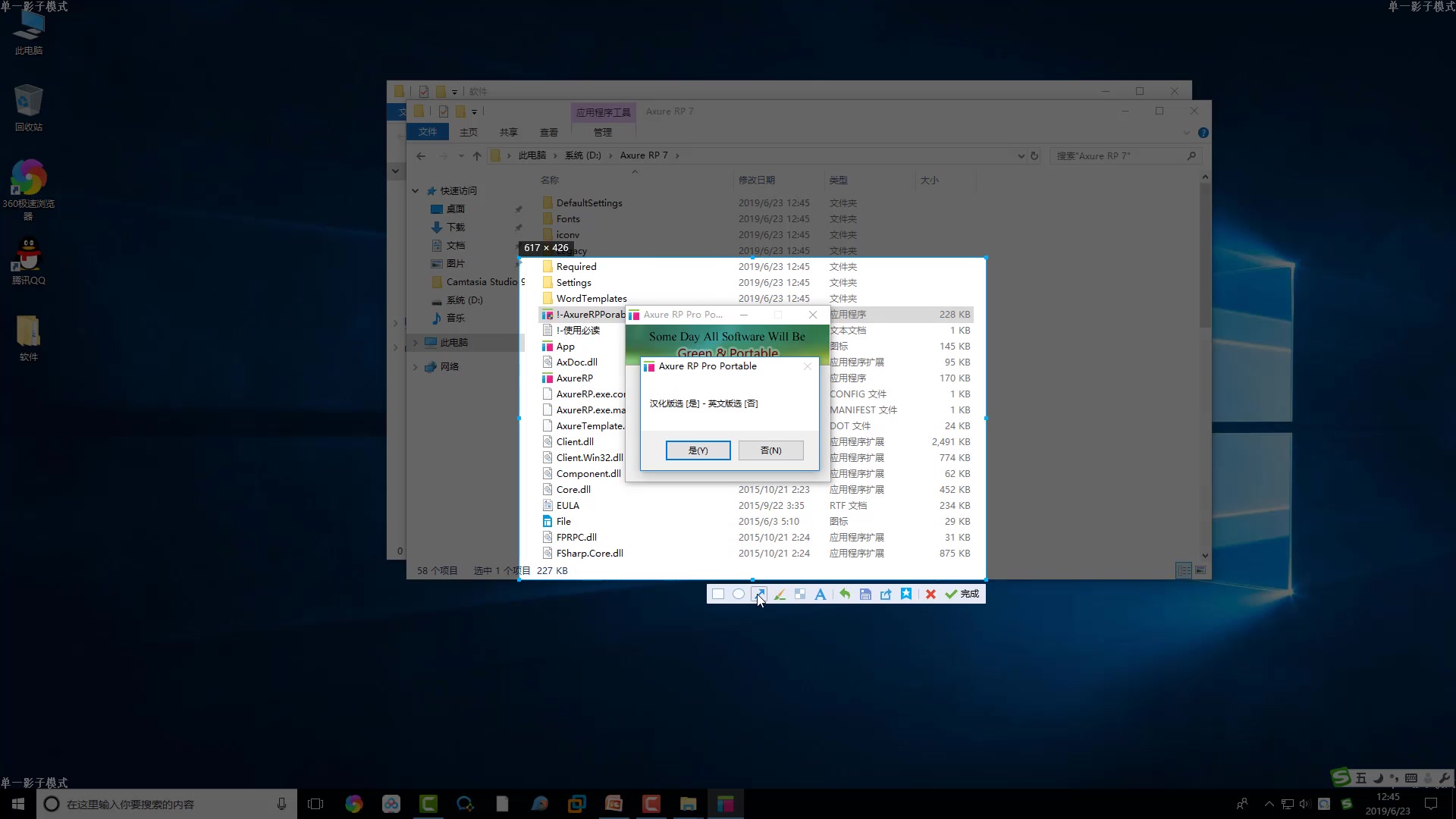Open the address bar history dropdown
The width and height of the screenshot is (1456, 819).
click(x=1021, y=156)
